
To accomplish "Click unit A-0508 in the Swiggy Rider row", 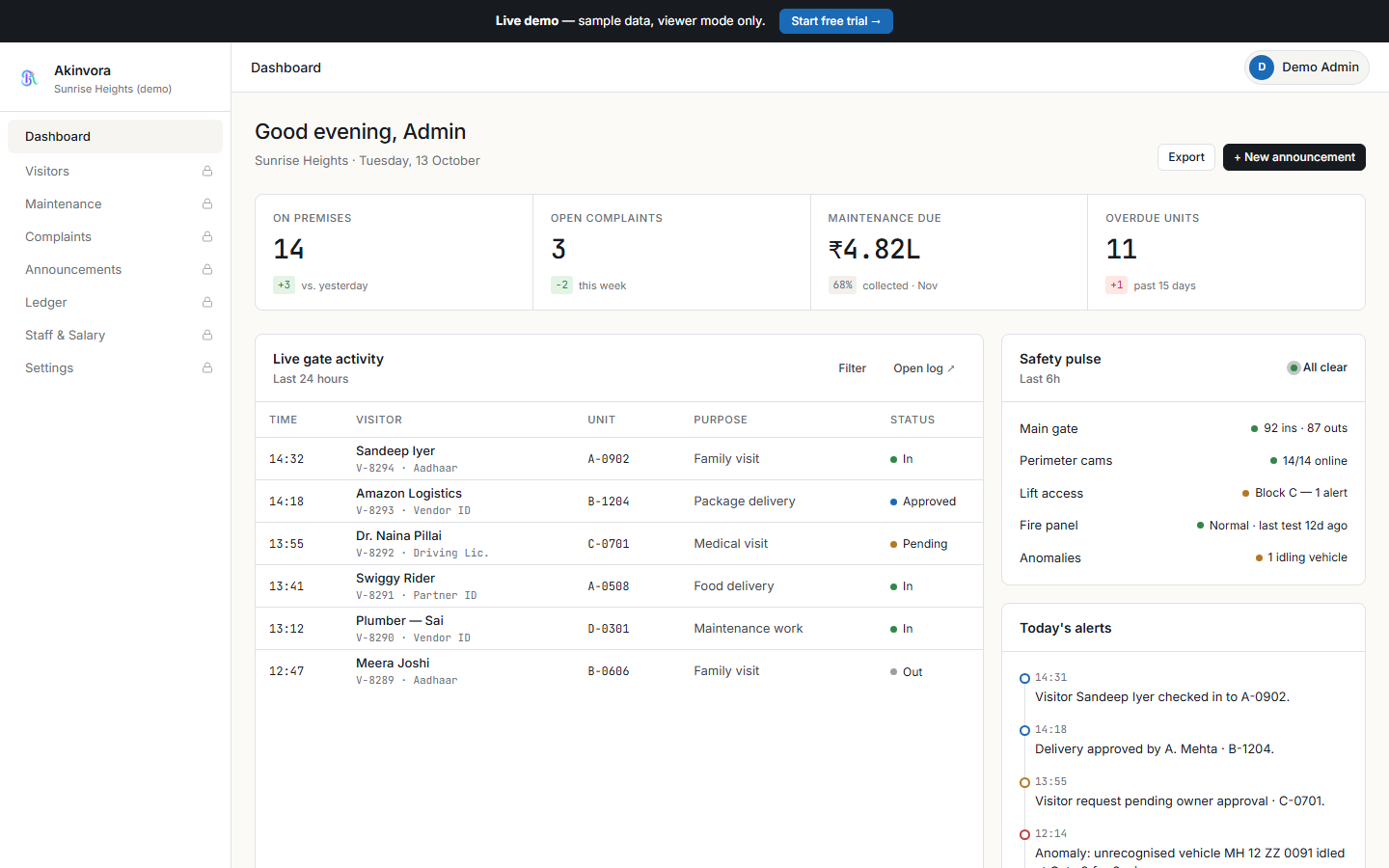I will click(609, 586).
